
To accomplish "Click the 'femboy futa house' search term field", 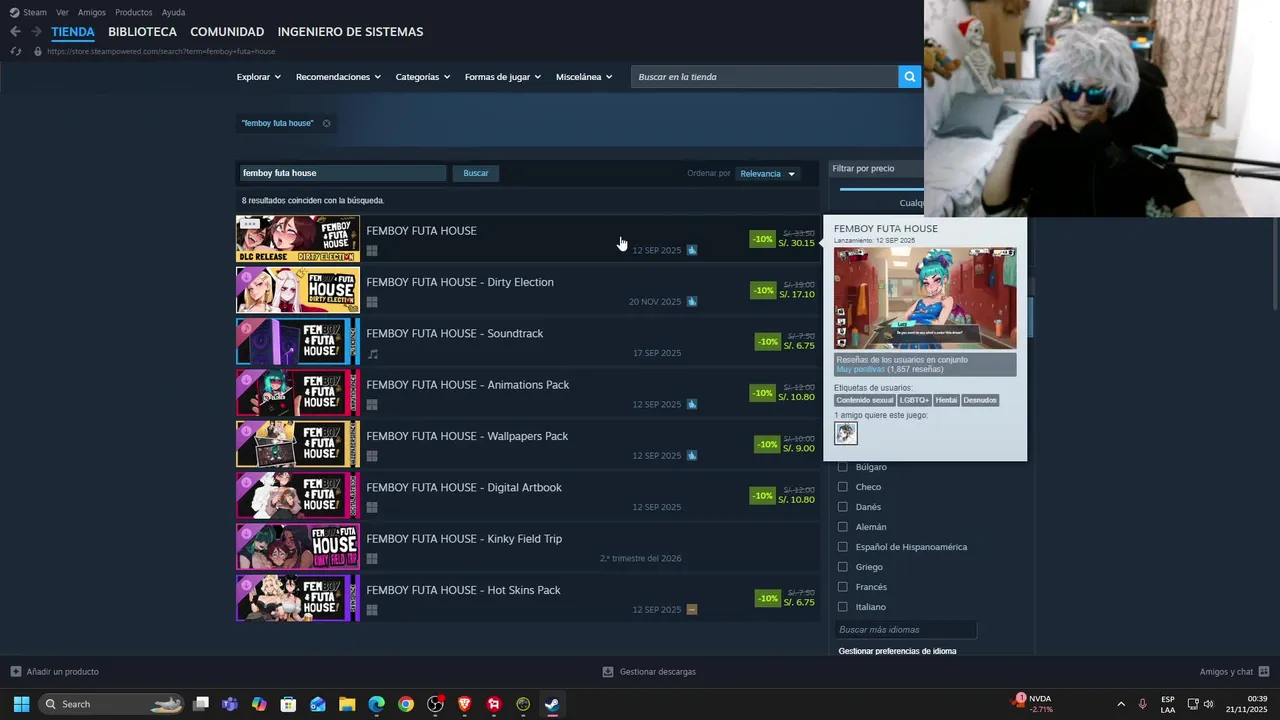I will coord(341,173).
